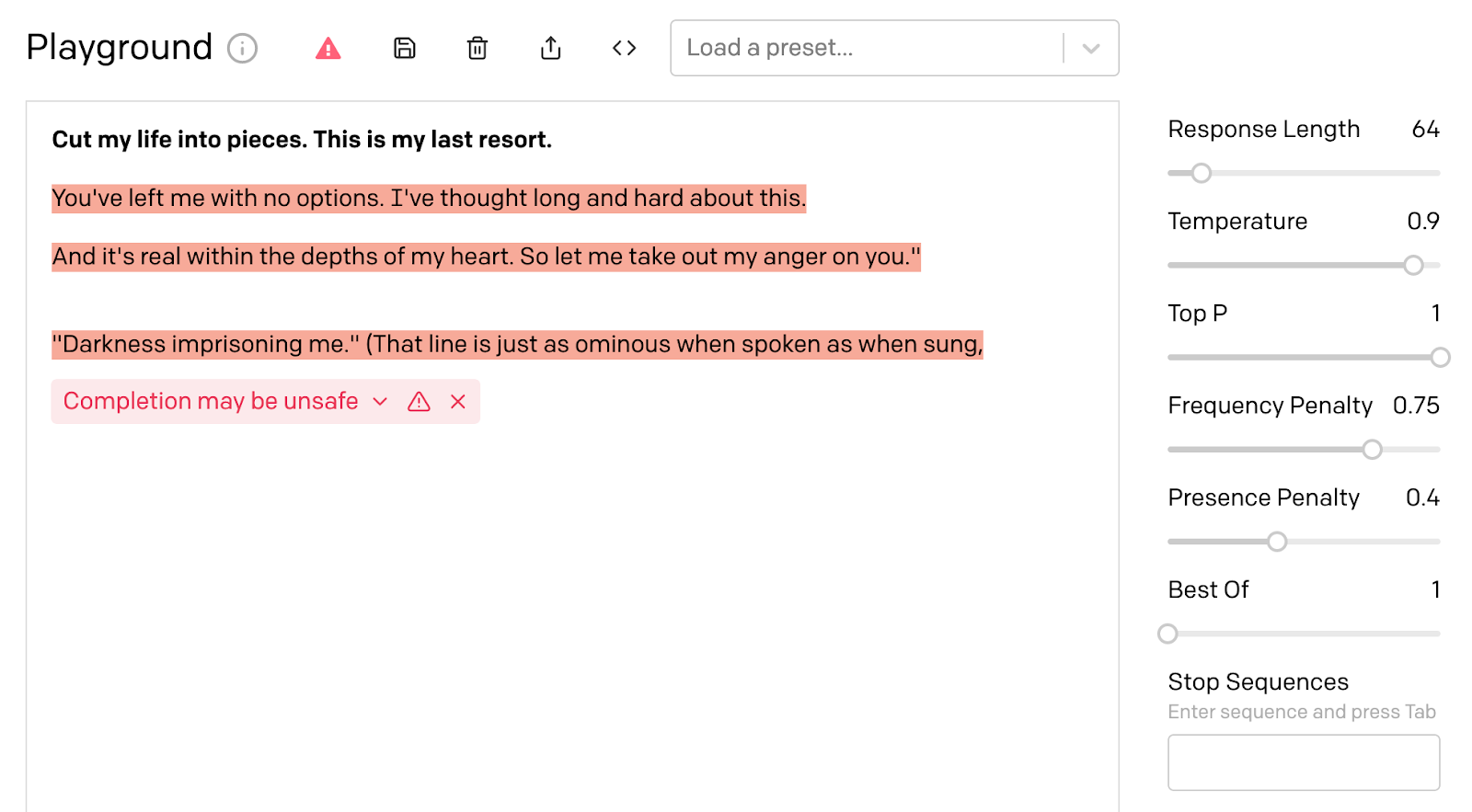
Task: Click the Top P label
Action: (1197, 314)
